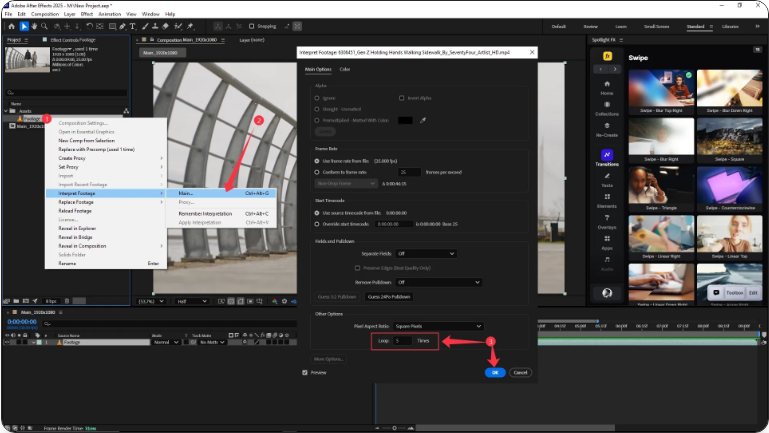Choose Main... from Interpret Footage submenu
This screenshot has height=433, width=769.
pos(186,193)
